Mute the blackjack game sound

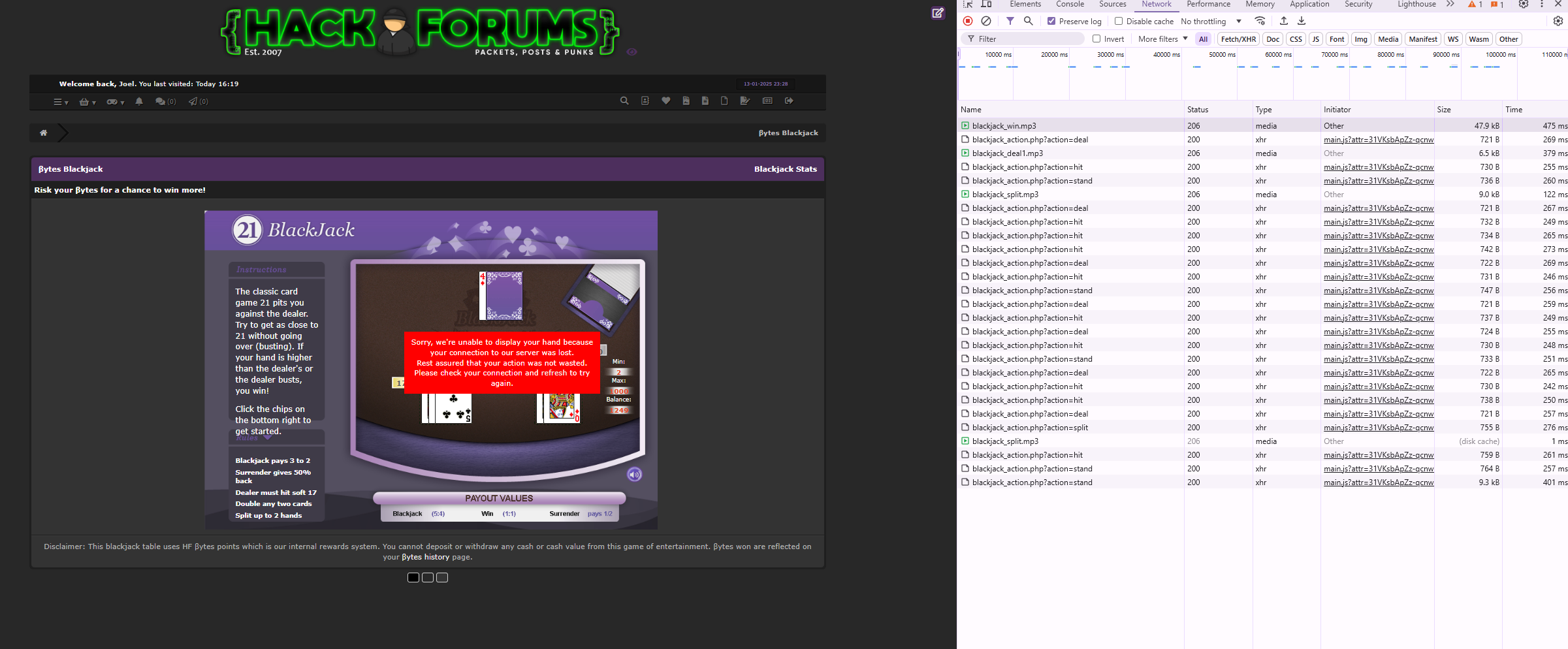click(x=635, y=475)
